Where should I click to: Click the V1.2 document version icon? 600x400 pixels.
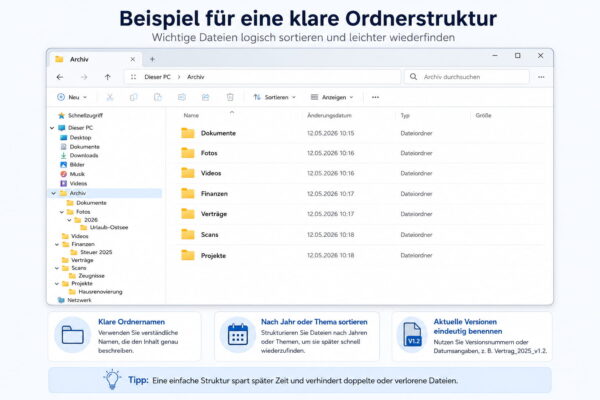point(412,335)
